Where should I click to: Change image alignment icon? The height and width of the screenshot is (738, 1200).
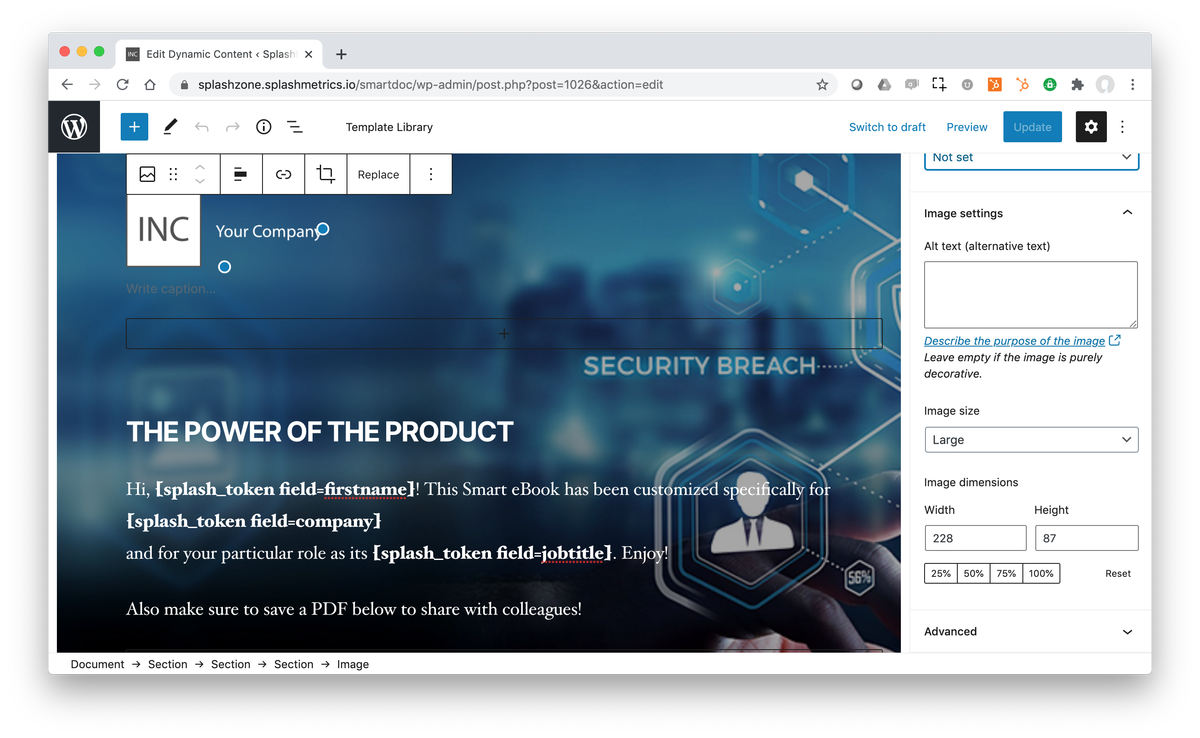(x=241, y=174)
